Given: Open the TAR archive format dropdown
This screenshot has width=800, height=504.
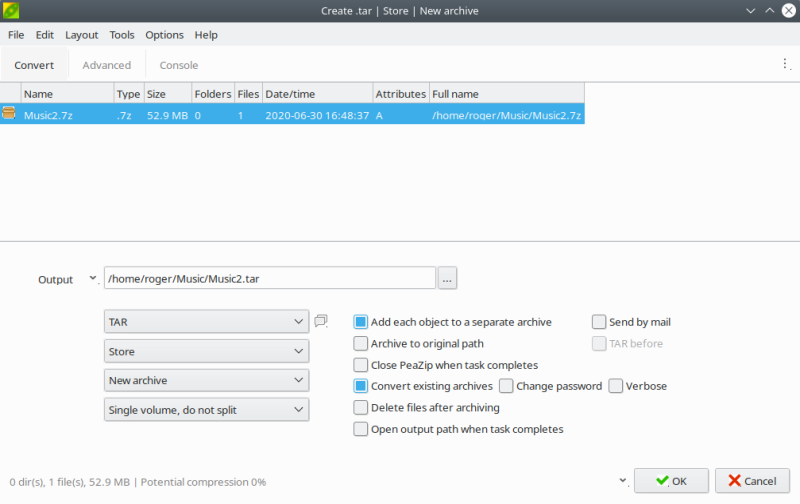Looking at the screenshot, I should point(206,322).
